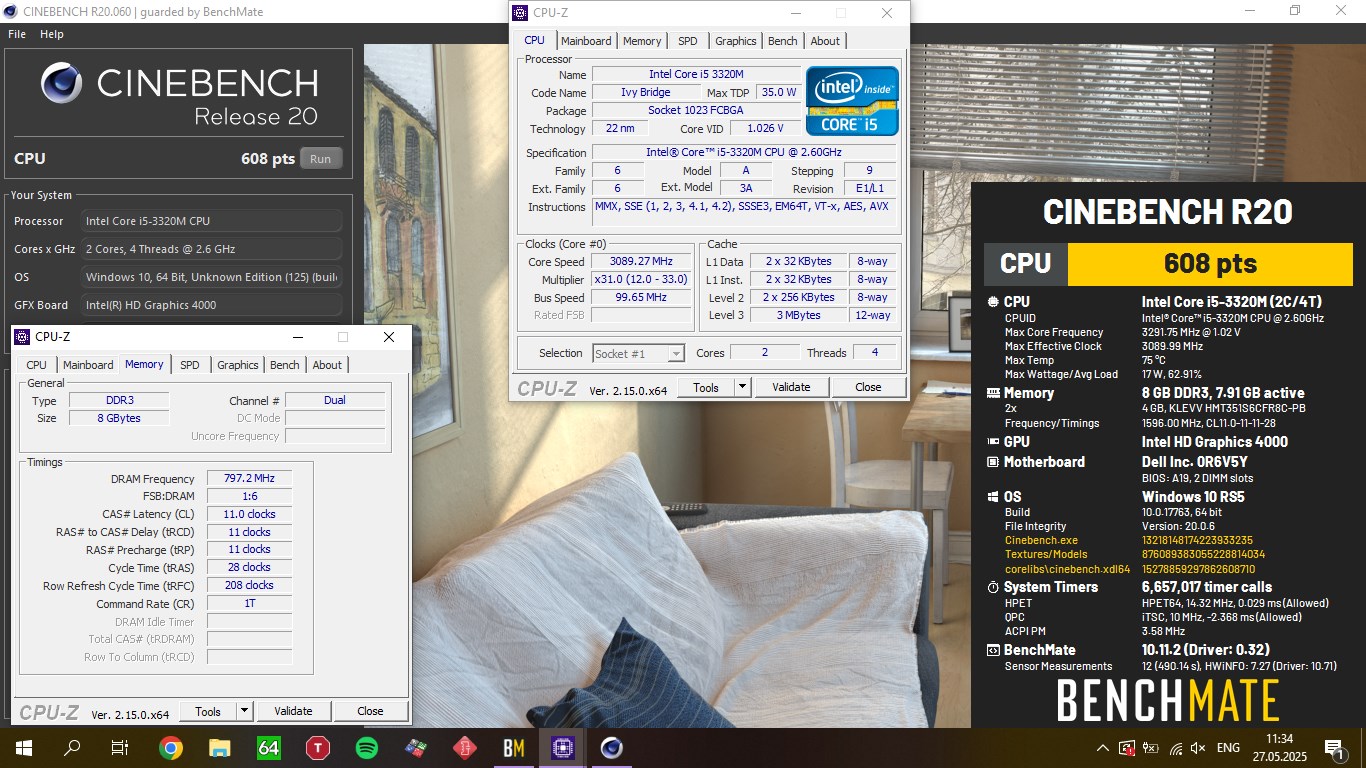This screenshot has height=768, width=1366.
Task: Click the taskbar clock showing 11:34
Action: pos(1279,747)
